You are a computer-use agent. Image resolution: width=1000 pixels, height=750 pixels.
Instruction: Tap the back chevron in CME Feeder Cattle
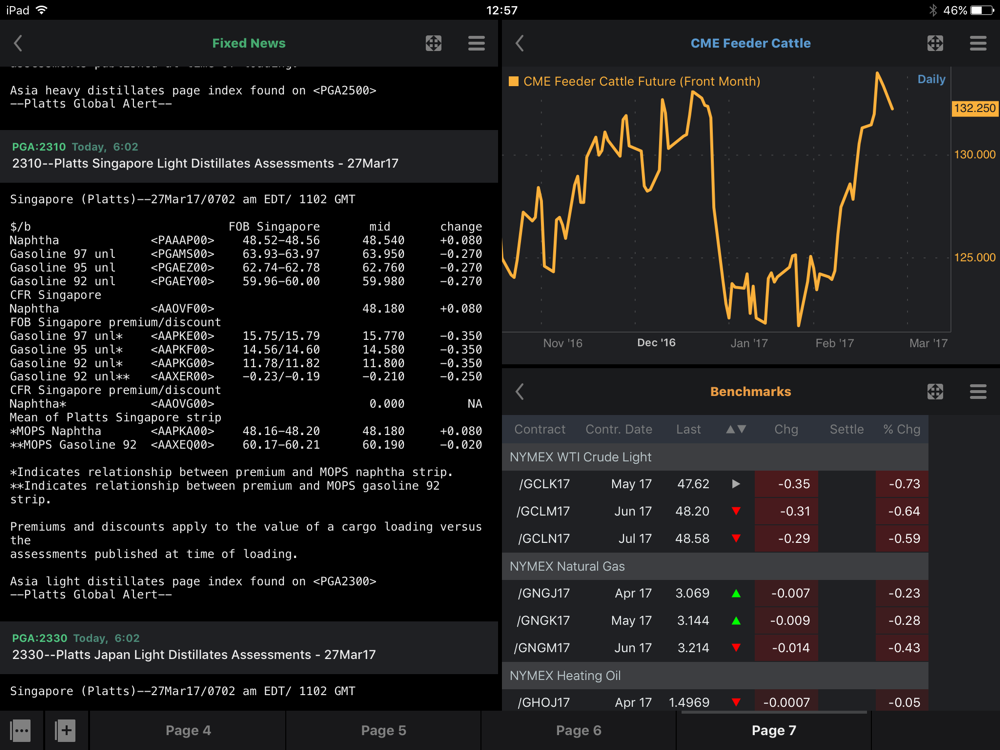coord(520,43)
